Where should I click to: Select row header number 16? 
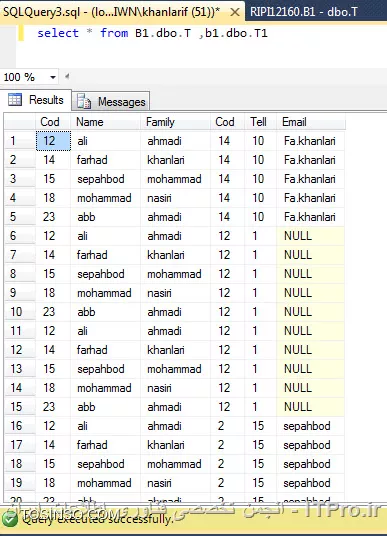pyautogui.click(x=19, y=426)
